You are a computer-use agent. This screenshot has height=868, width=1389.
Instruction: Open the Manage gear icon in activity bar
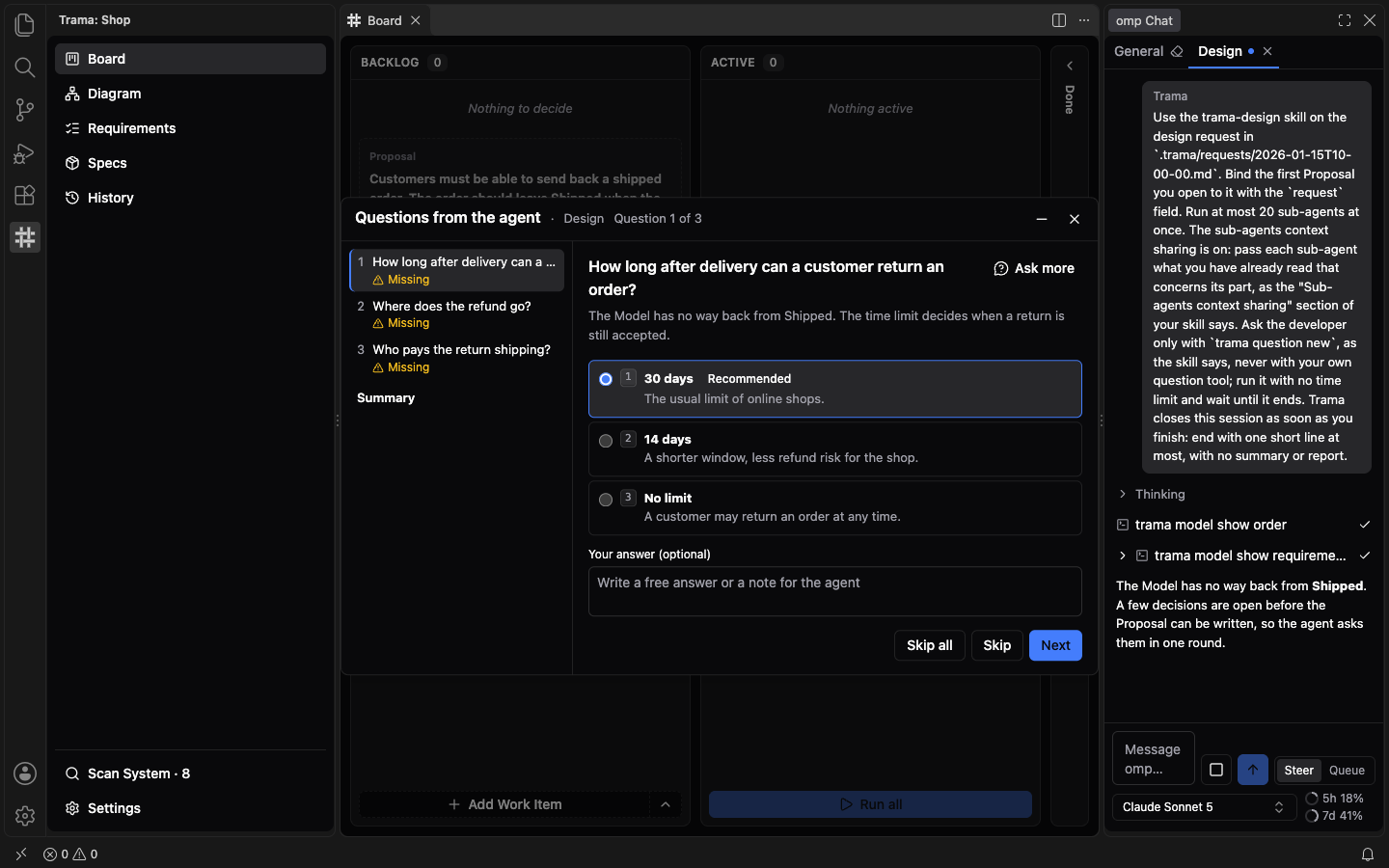tap(25, 816)
